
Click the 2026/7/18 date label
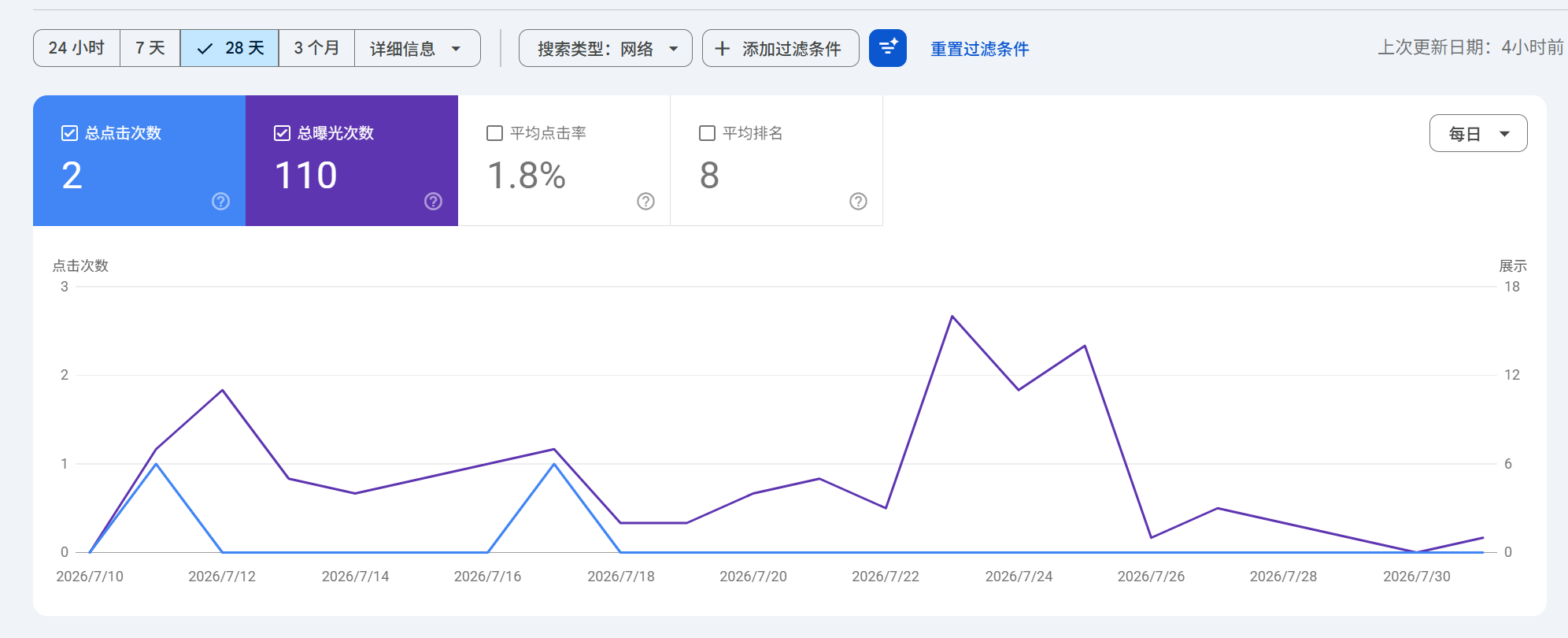click(621, 577)
